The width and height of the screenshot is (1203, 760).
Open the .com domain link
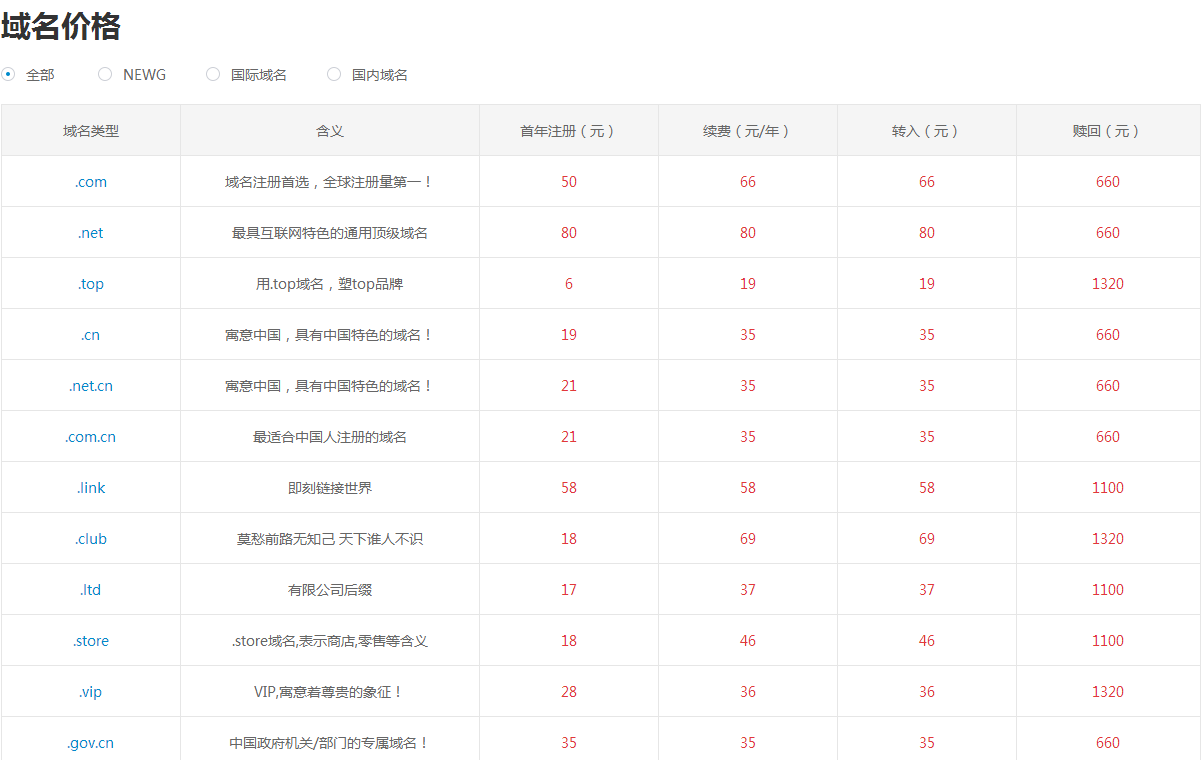coord(91,182)
